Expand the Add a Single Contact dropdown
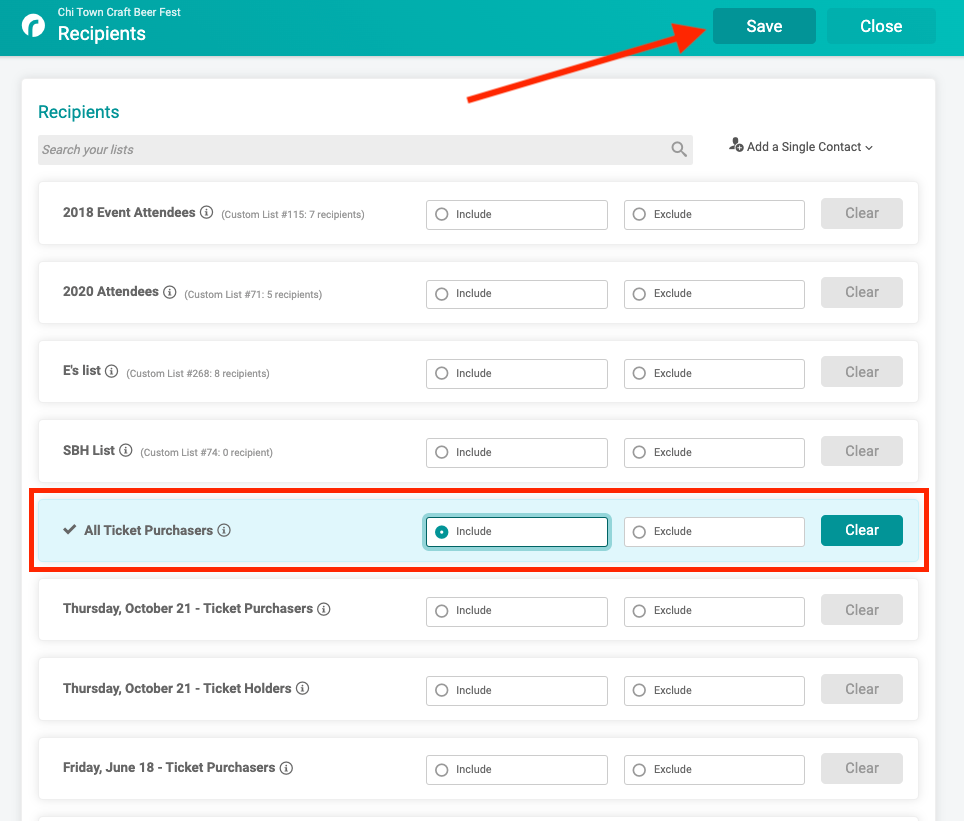964x821 pixels. 801,146
